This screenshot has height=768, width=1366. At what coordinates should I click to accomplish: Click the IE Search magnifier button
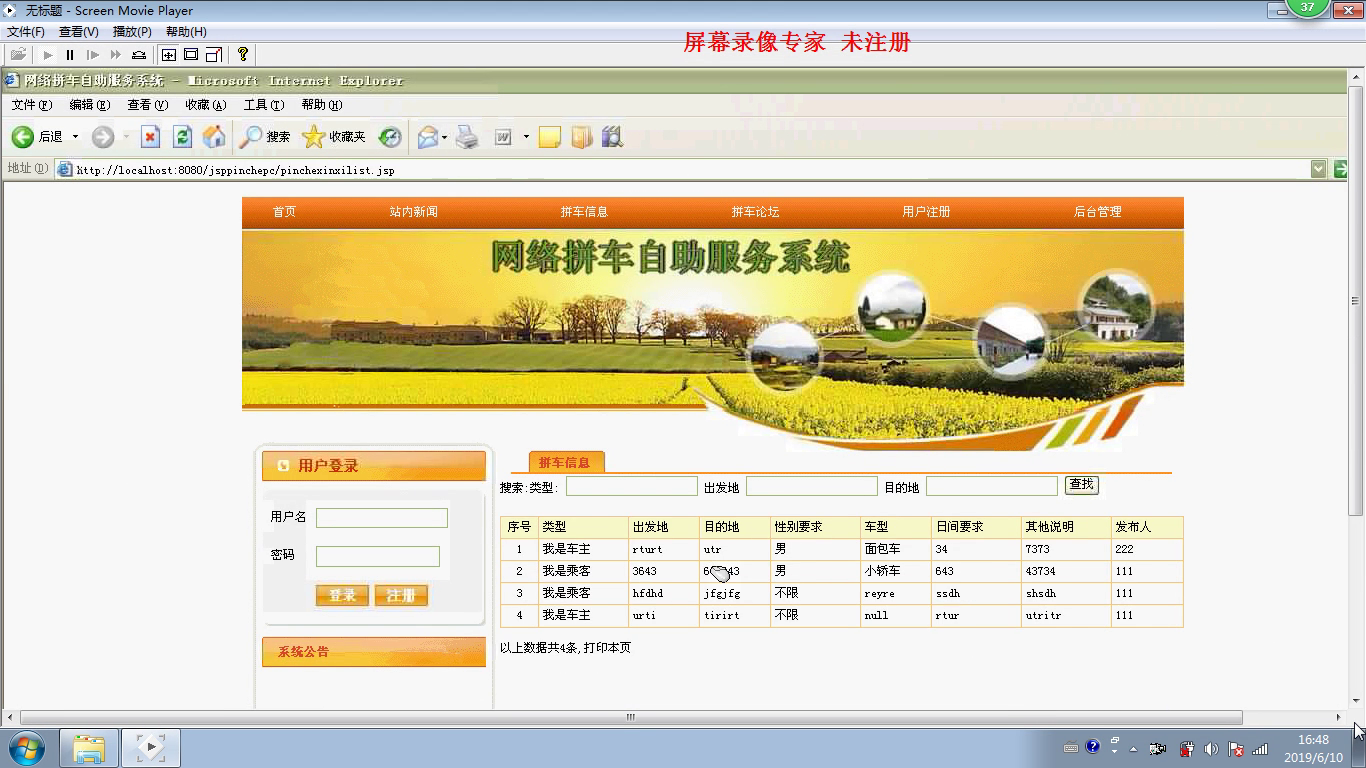pyautogui.click(x=264, y=137)
